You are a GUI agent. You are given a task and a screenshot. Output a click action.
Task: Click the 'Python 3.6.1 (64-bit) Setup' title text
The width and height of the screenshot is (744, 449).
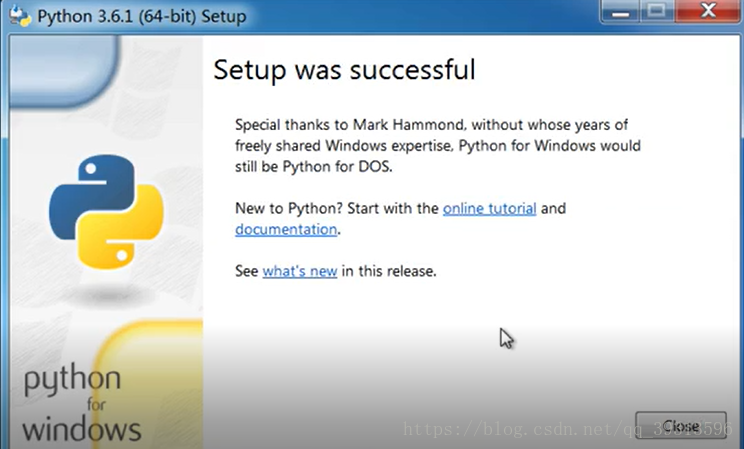click(x=142, y=17)
